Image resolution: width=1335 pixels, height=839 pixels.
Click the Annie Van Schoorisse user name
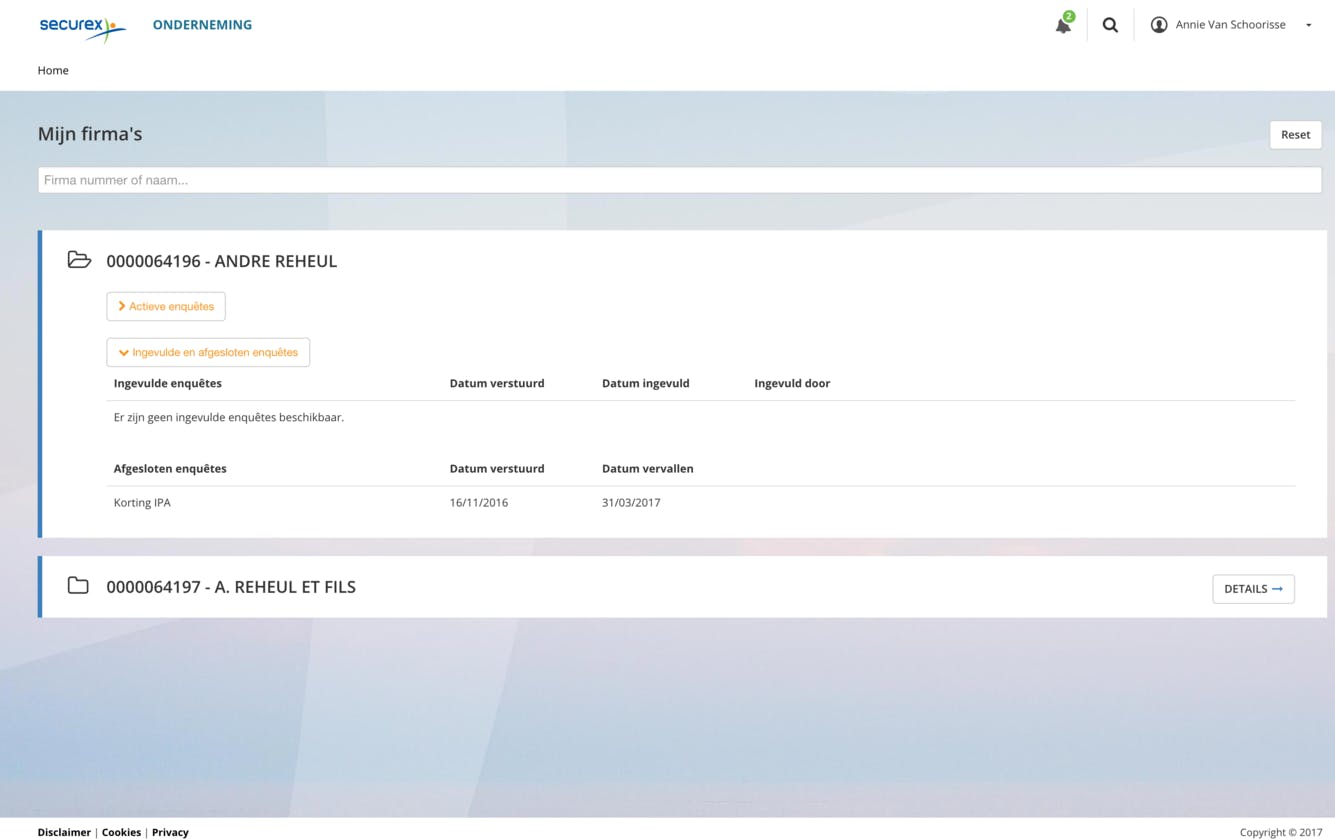(x=1230, y=25)
